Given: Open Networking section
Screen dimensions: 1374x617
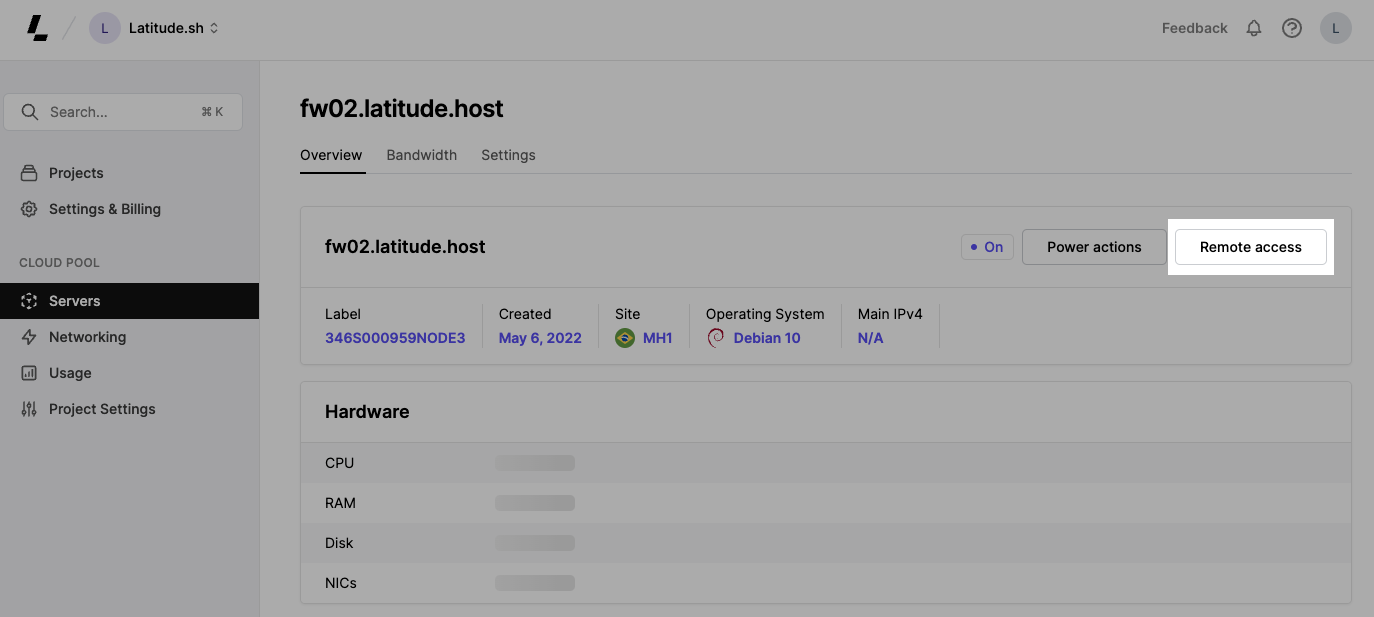Looking at the screenshot, I should tap(87, 337).
